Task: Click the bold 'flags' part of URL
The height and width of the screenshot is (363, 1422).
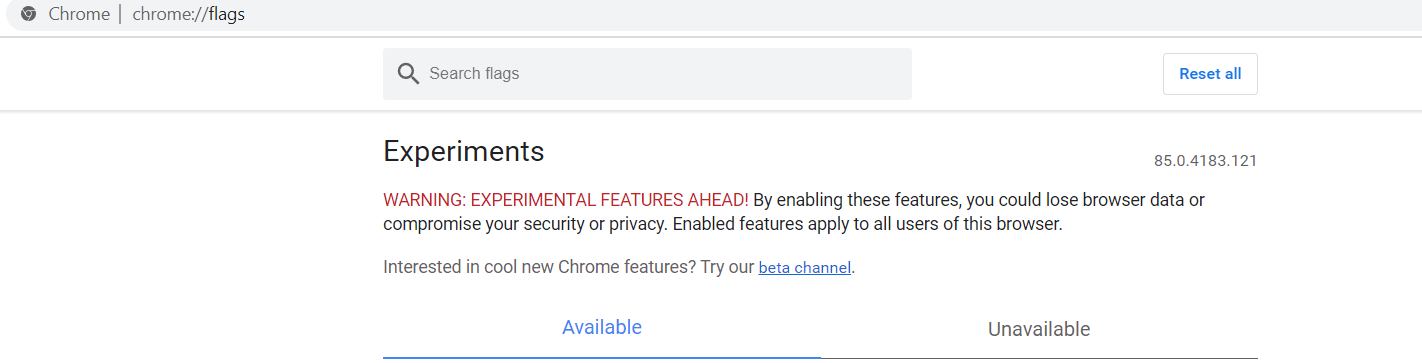Action: (x=227, y=14)
